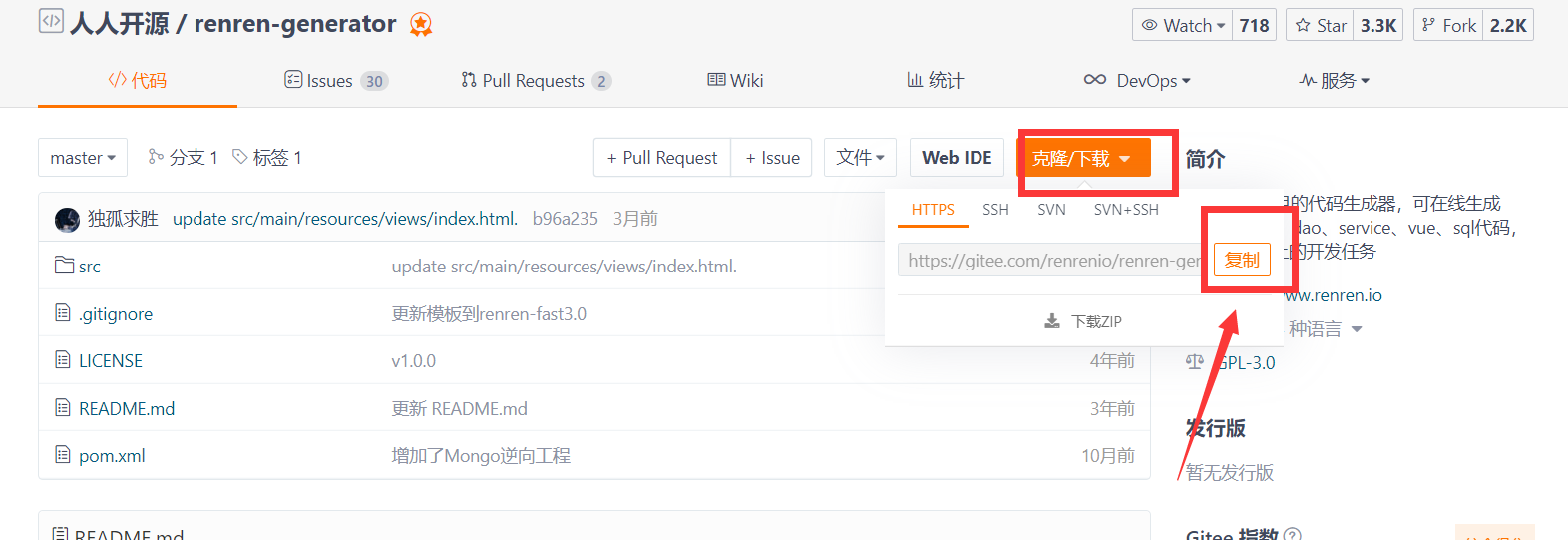Click the 独孤求胜 author avatar
The width and height of the screenshot is (1568, 540).
coord(67,219)
